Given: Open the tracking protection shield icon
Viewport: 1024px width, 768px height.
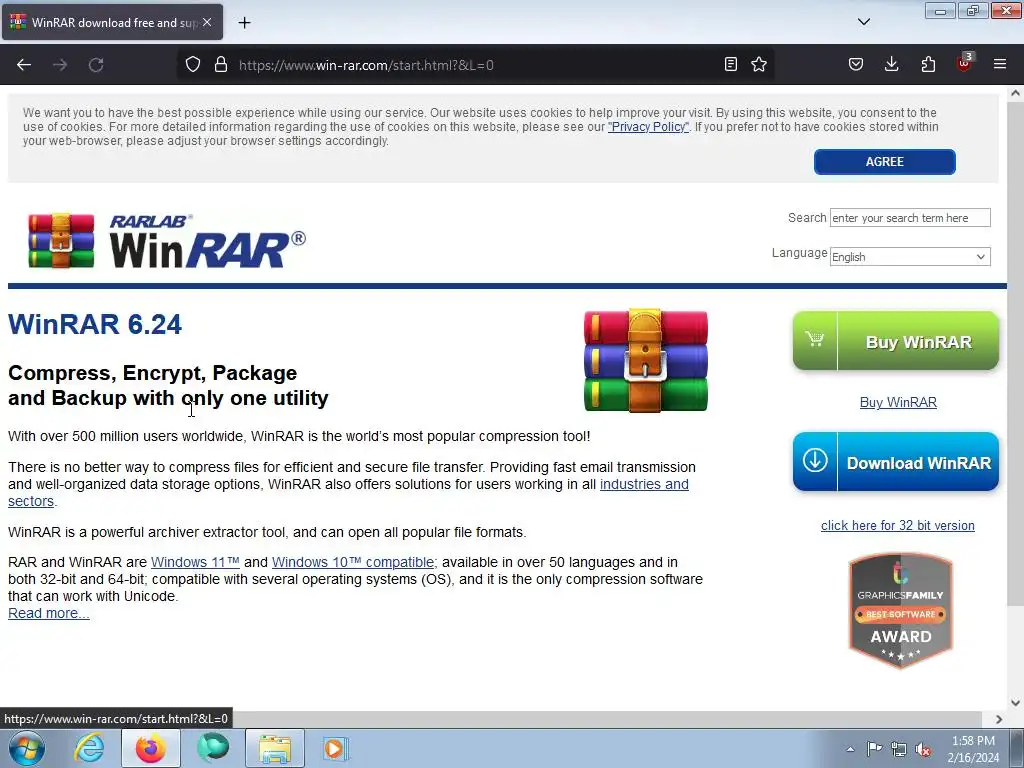Looking at the screenshot, I should tap(193, 65).
